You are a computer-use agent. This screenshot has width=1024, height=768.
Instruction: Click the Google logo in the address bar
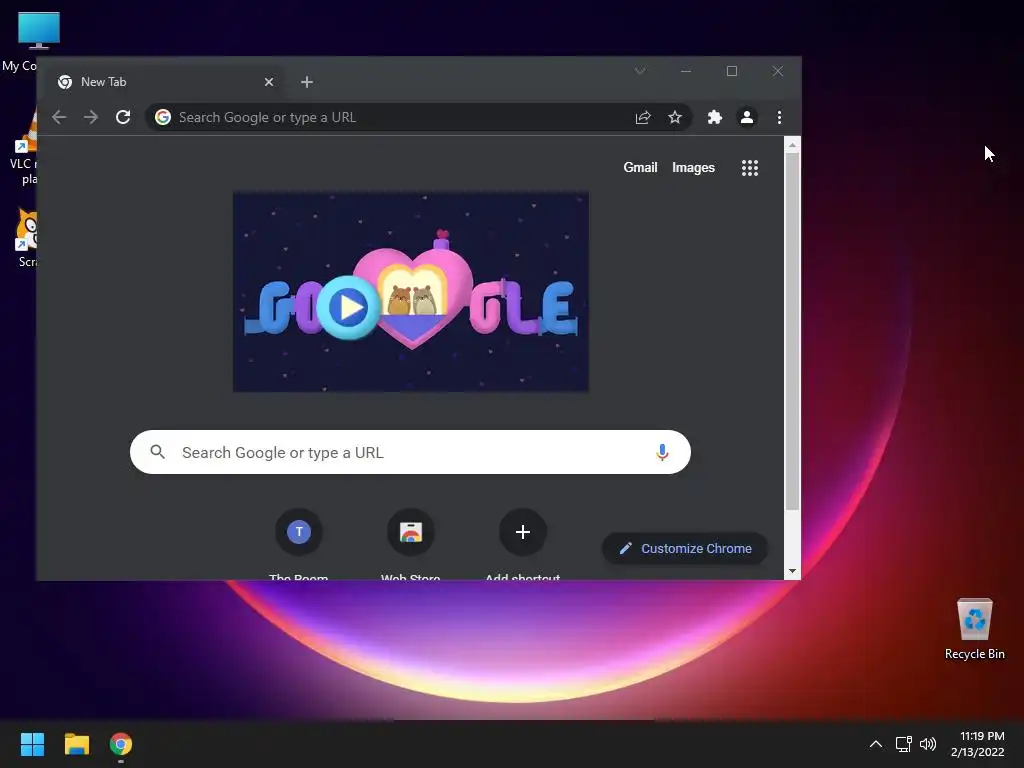(163, 117)
